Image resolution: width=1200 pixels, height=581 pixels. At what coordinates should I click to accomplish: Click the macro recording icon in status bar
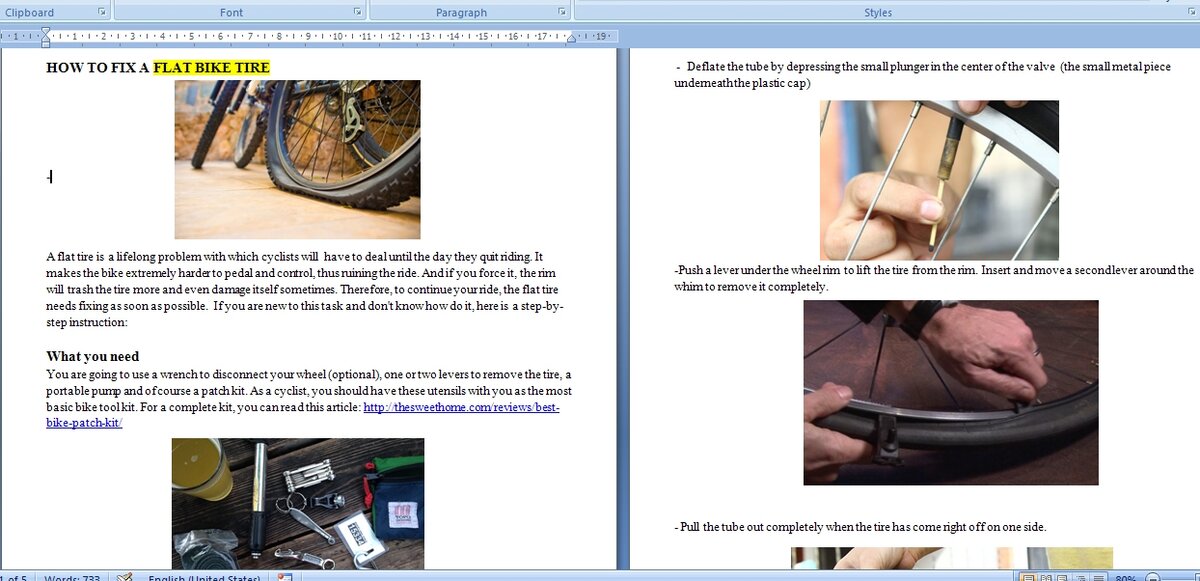click(284, 577)
